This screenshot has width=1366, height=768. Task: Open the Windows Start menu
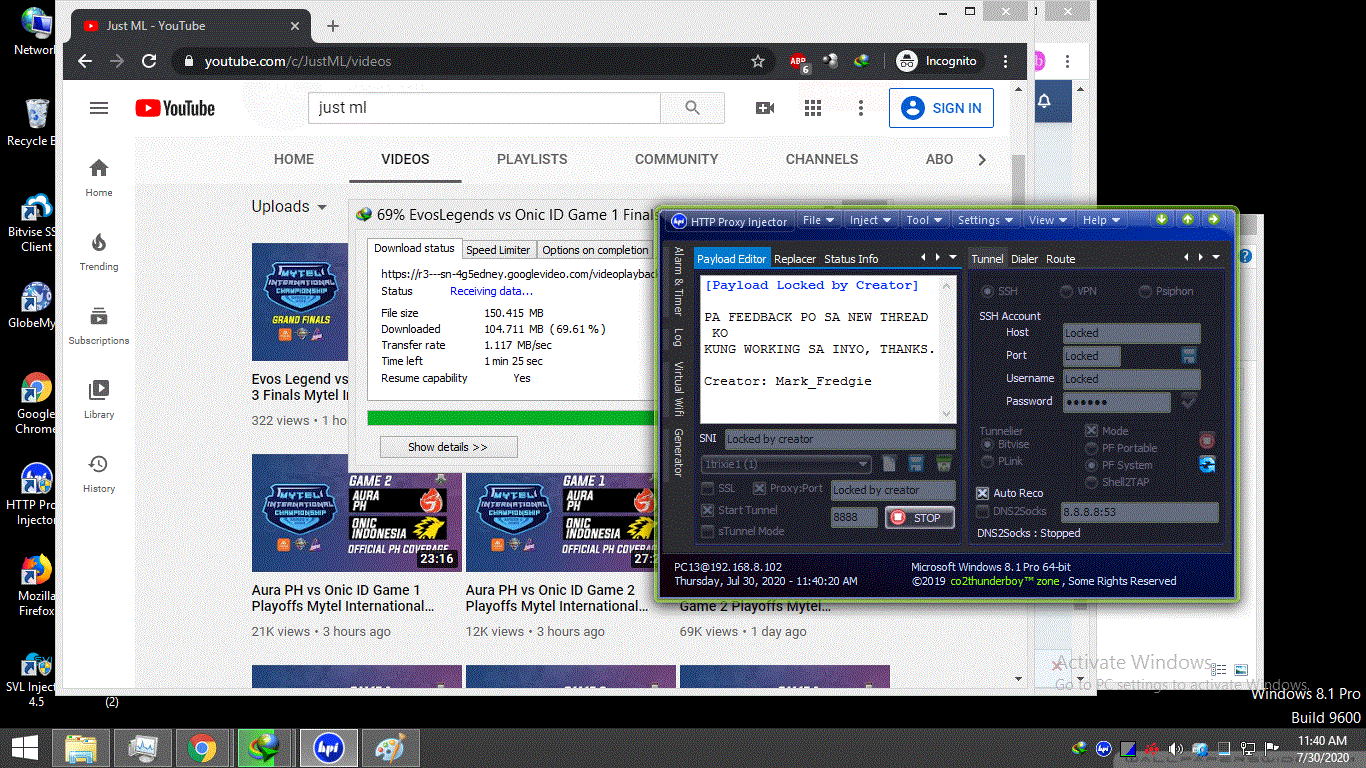(x=24, y=748)
